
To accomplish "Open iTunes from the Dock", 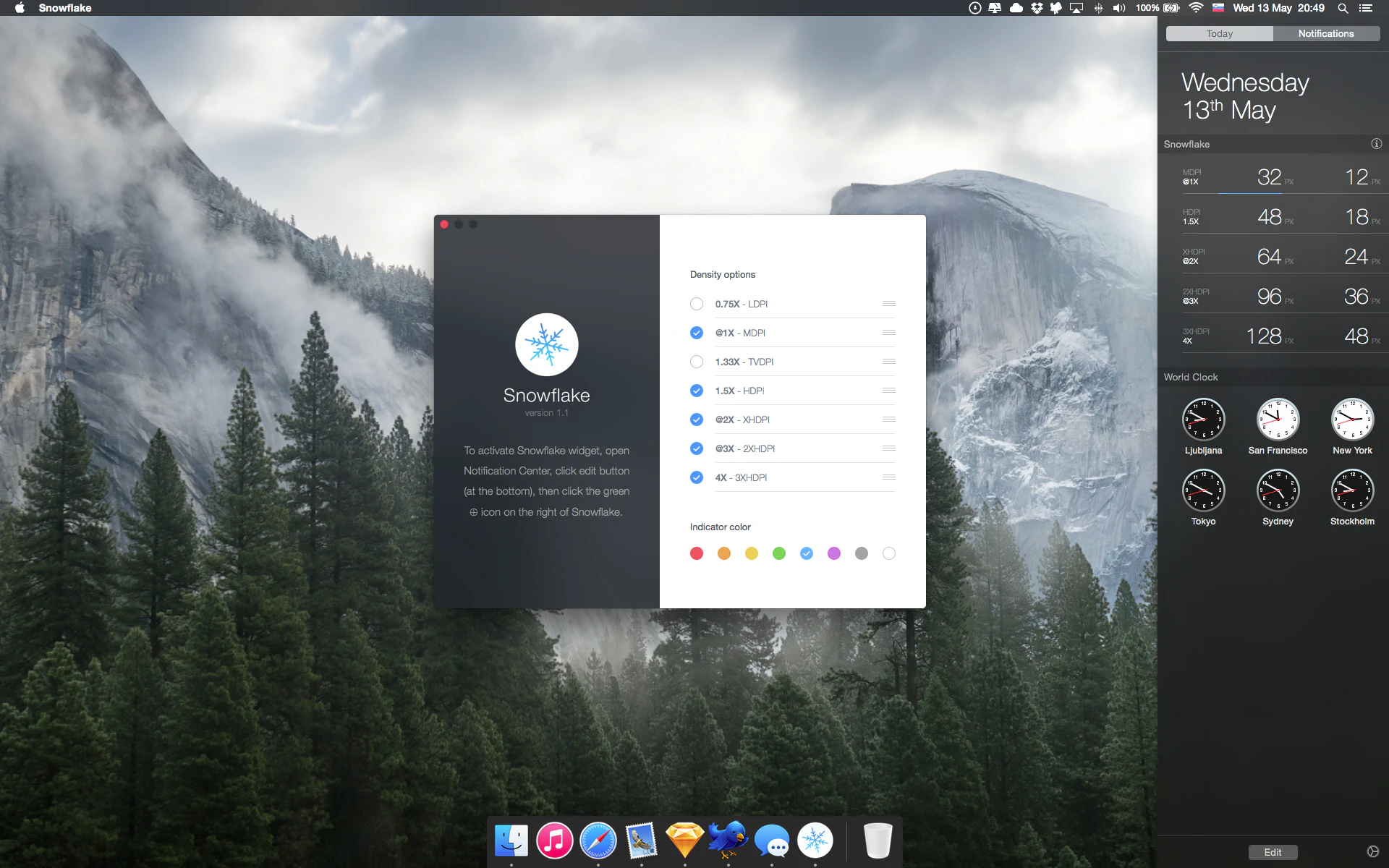I will click(x=554, y=841).
